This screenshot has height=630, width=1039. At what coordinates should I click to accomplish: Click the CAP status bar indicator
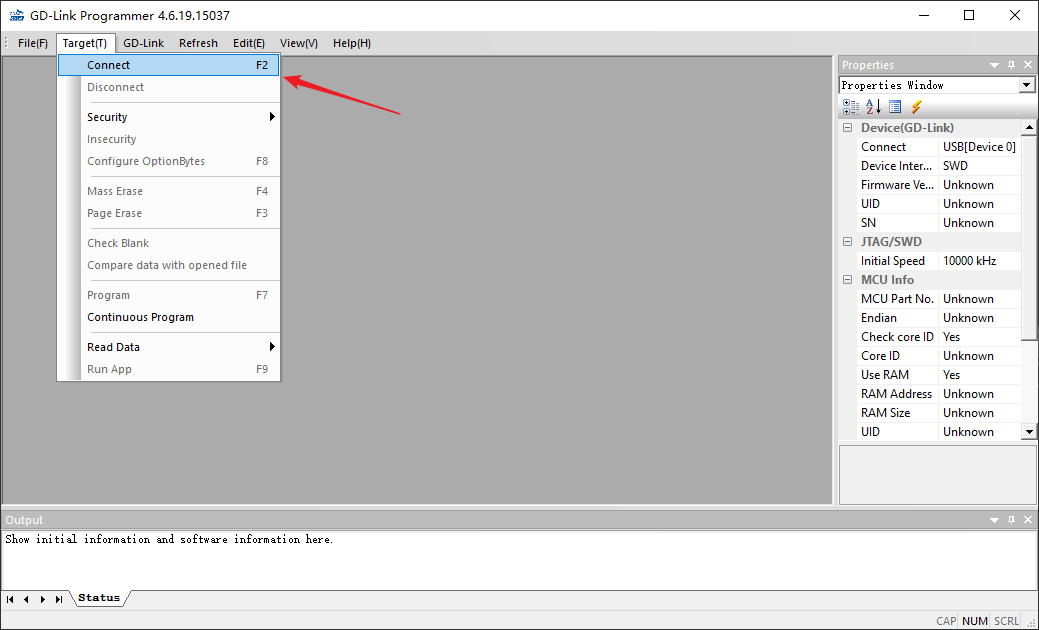pos(946,621)
